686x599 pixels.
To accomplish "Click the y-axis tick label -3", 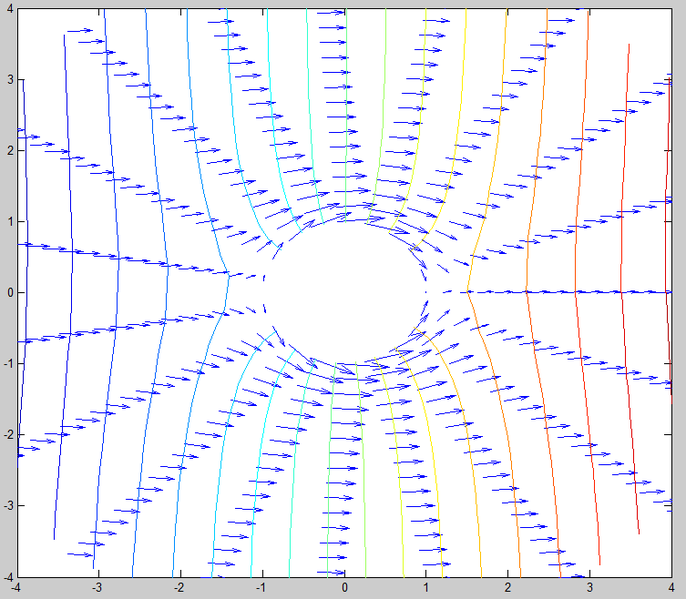I will 9,506.
